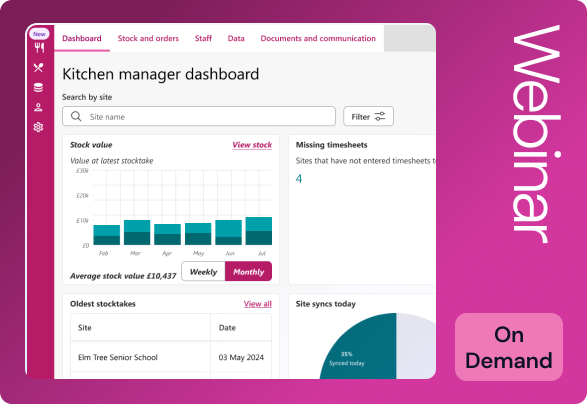Switch the chart to Weekly

click(203, 272)
